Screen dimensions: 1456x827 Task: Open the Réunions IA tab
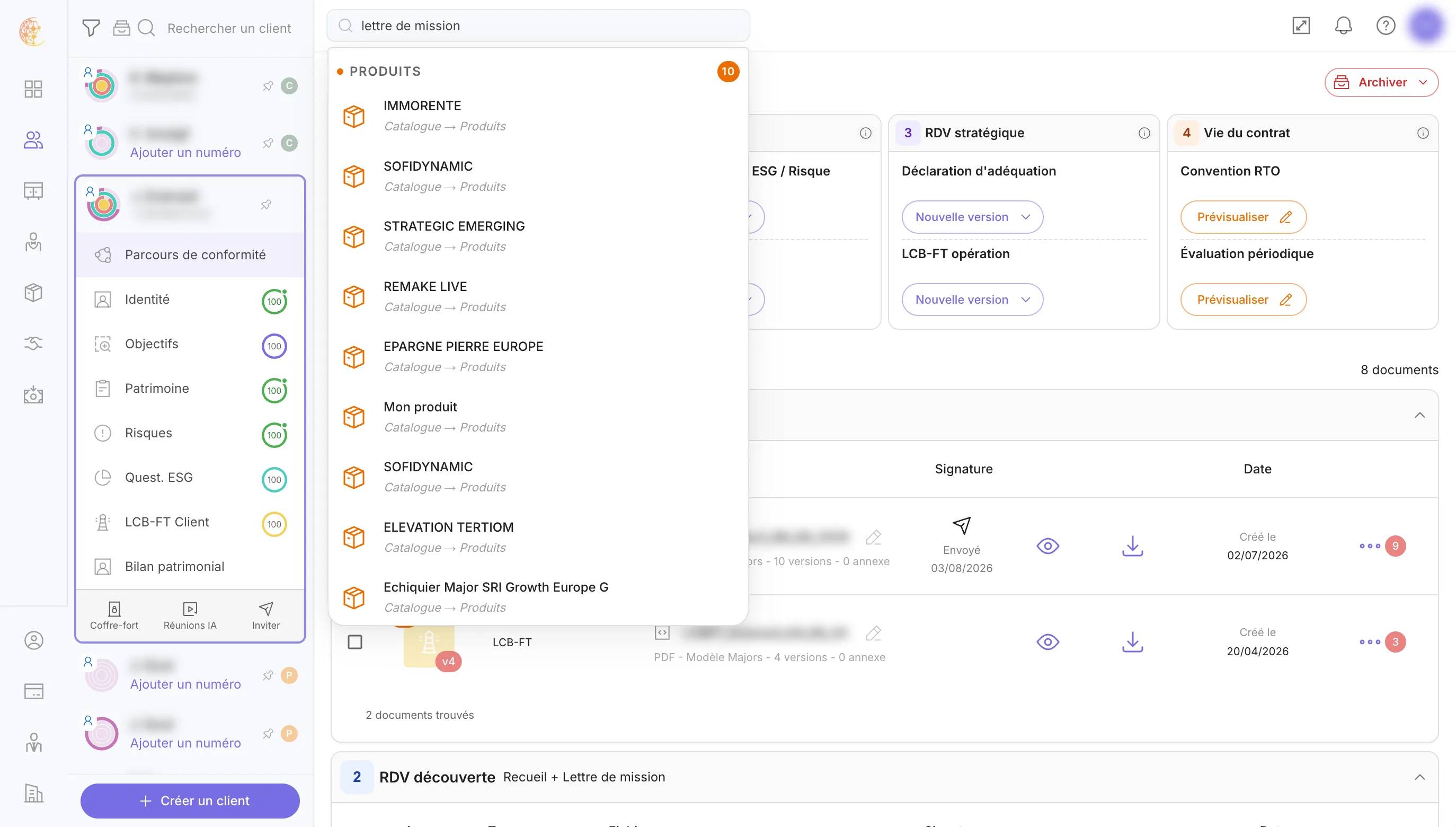190,616
